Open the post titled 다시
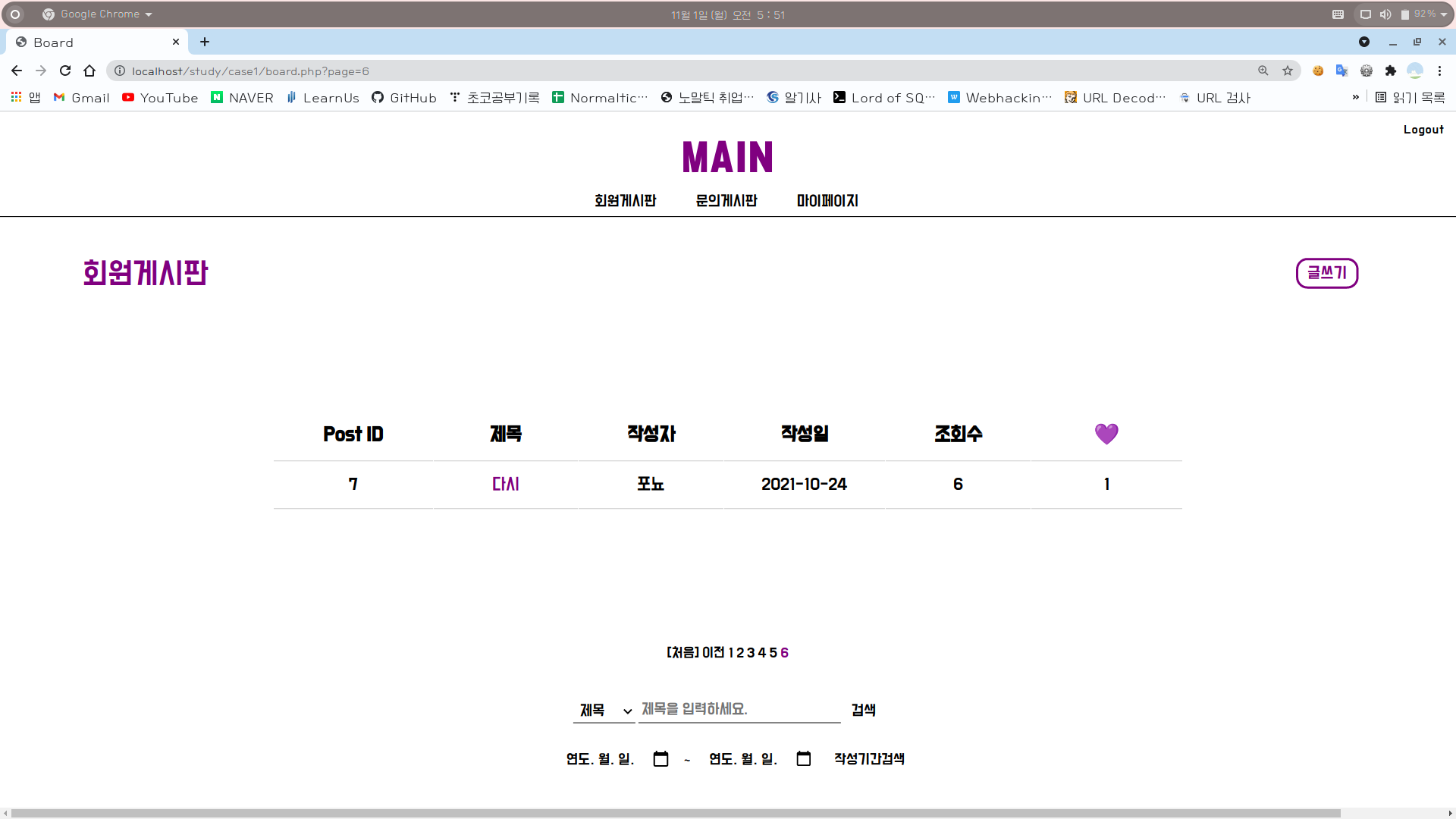 (x=506, y=484)
